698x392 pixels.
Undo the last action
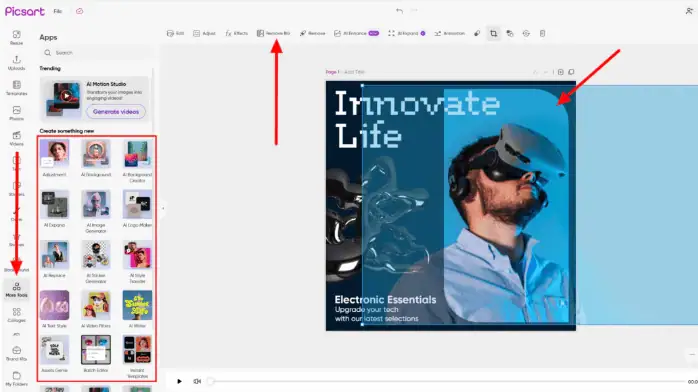click(x=399, y=11)
